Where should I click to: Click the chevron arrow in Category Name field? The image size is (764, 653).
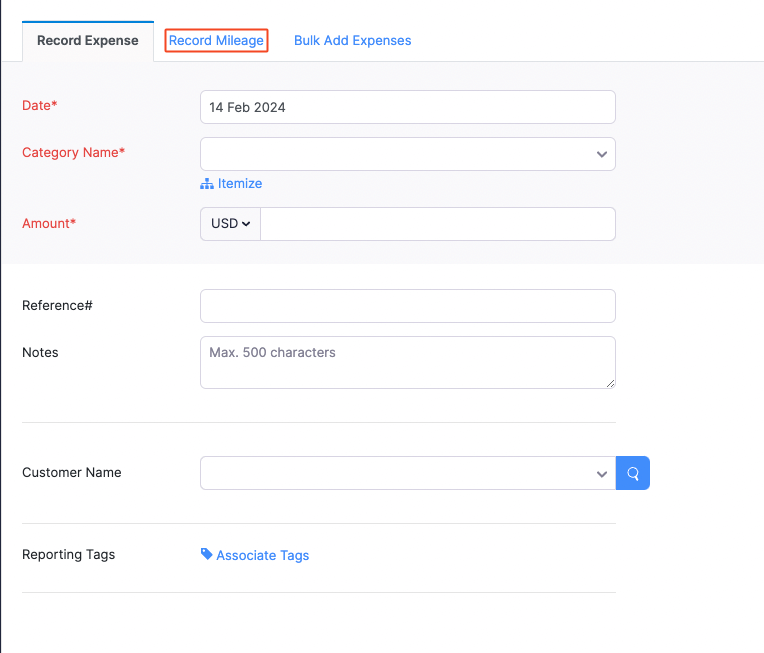(x=602, y=155)
